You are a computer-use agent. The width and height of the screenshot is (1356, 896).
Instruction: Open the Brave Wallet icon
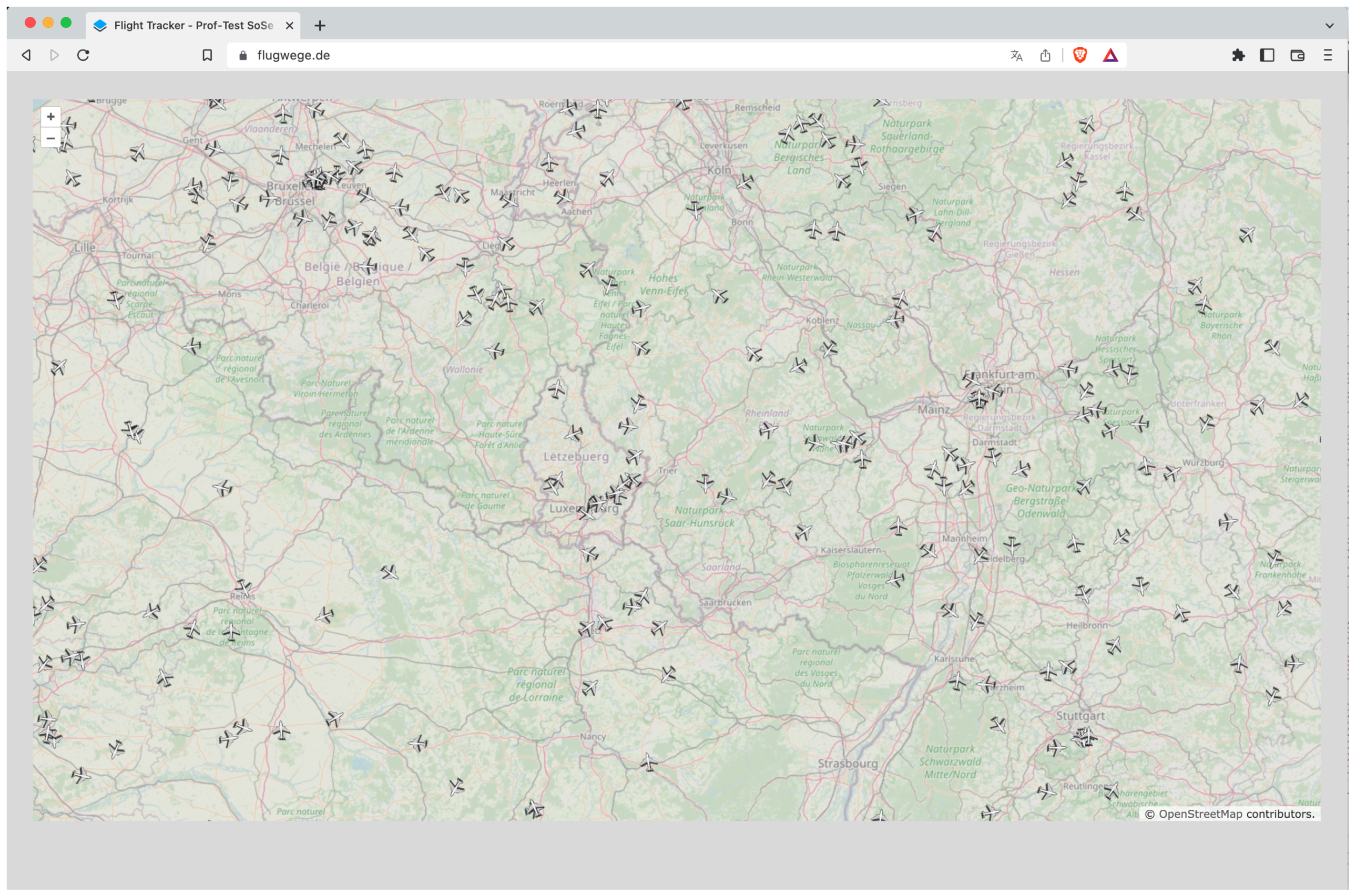1297,55
